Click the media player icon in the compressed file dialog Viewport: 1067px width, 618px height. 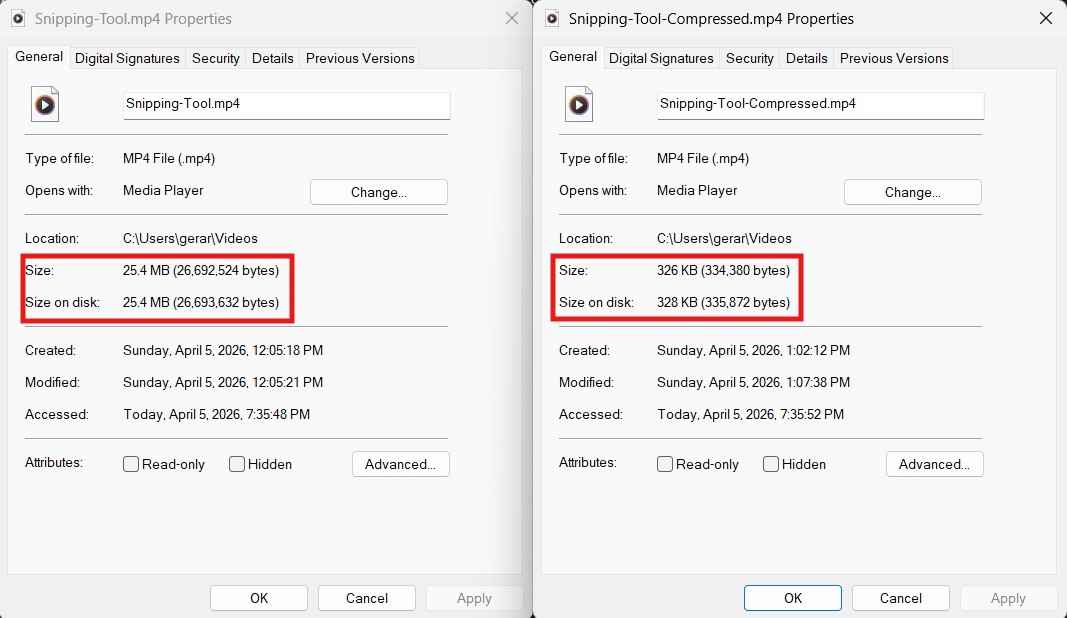tap(578, 104)
